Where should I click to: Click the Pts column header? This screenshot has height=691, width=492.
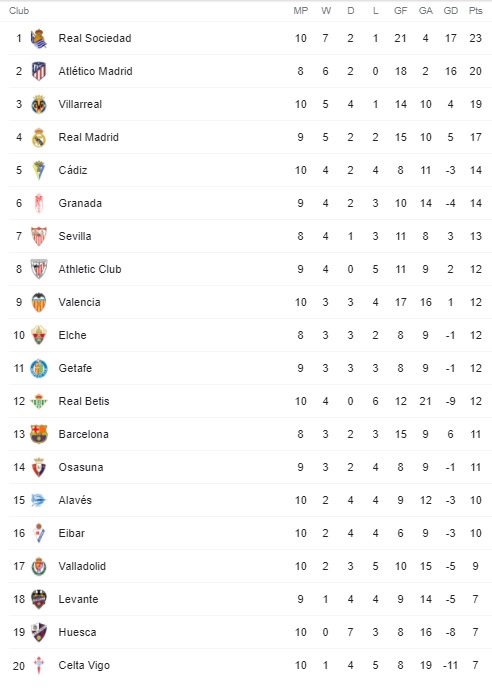click(x=475, y=11)
